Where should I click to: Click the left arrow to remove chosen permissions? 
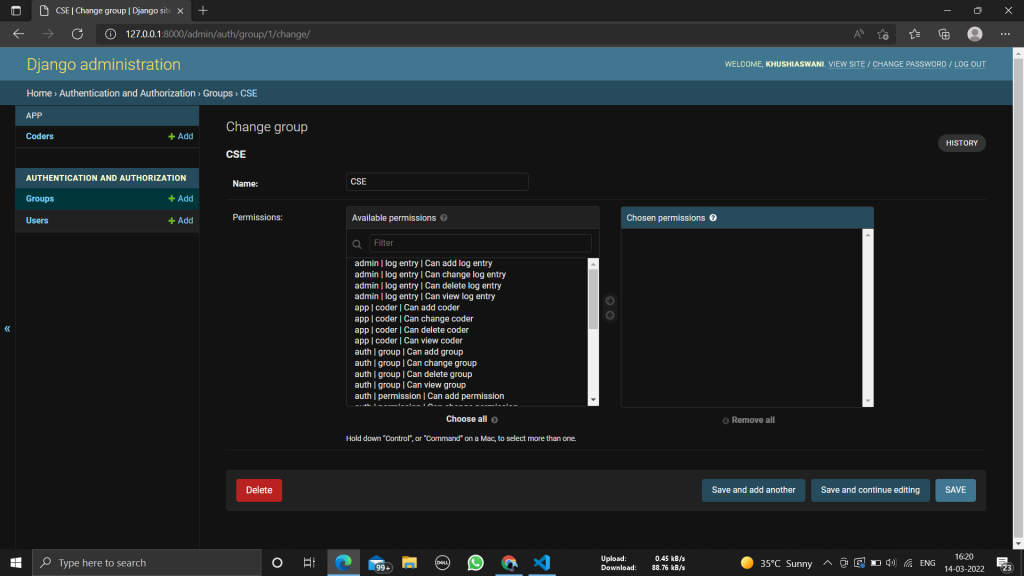tap(610, 315)
